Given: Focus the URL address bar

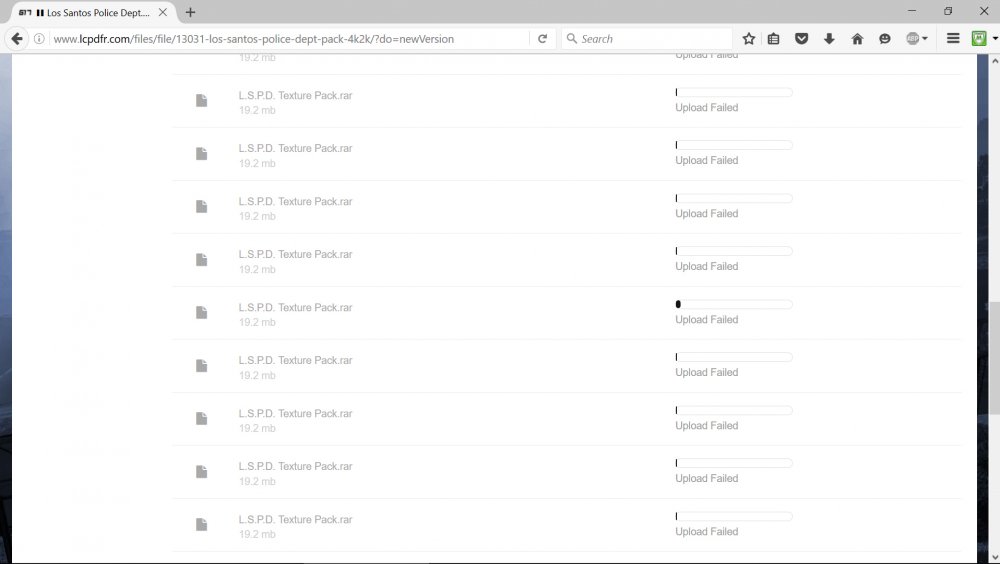Looking at the screenshot, I should (290, 39).
